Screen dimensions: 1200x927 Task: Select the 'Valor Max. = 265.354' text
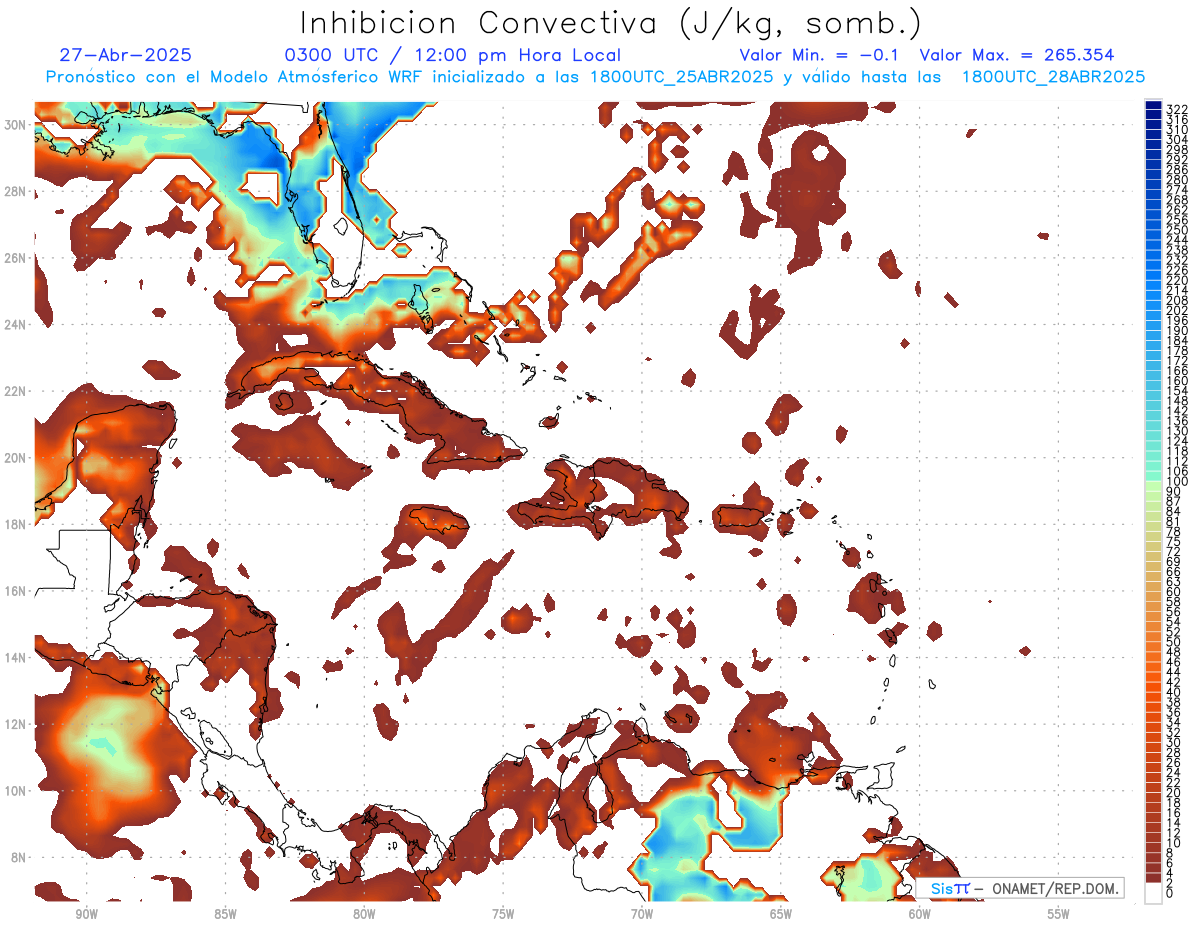1016,56
